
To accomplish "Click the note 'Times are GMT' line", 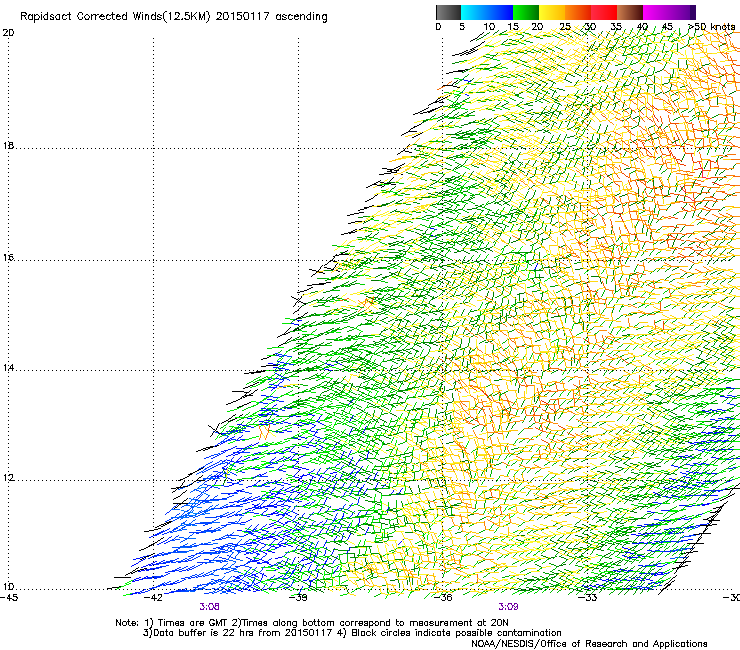I will pyautogui.click(x=311, y=623).
